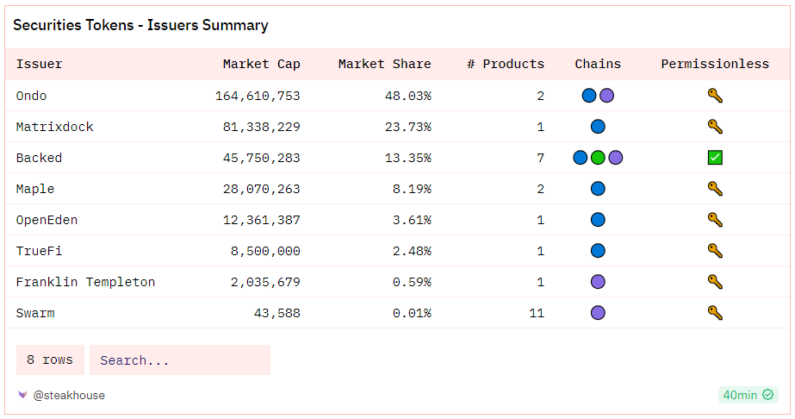Click the key icon in Ondo row
The width and height of the screenshot is (795, 419).
pos(715,96)
